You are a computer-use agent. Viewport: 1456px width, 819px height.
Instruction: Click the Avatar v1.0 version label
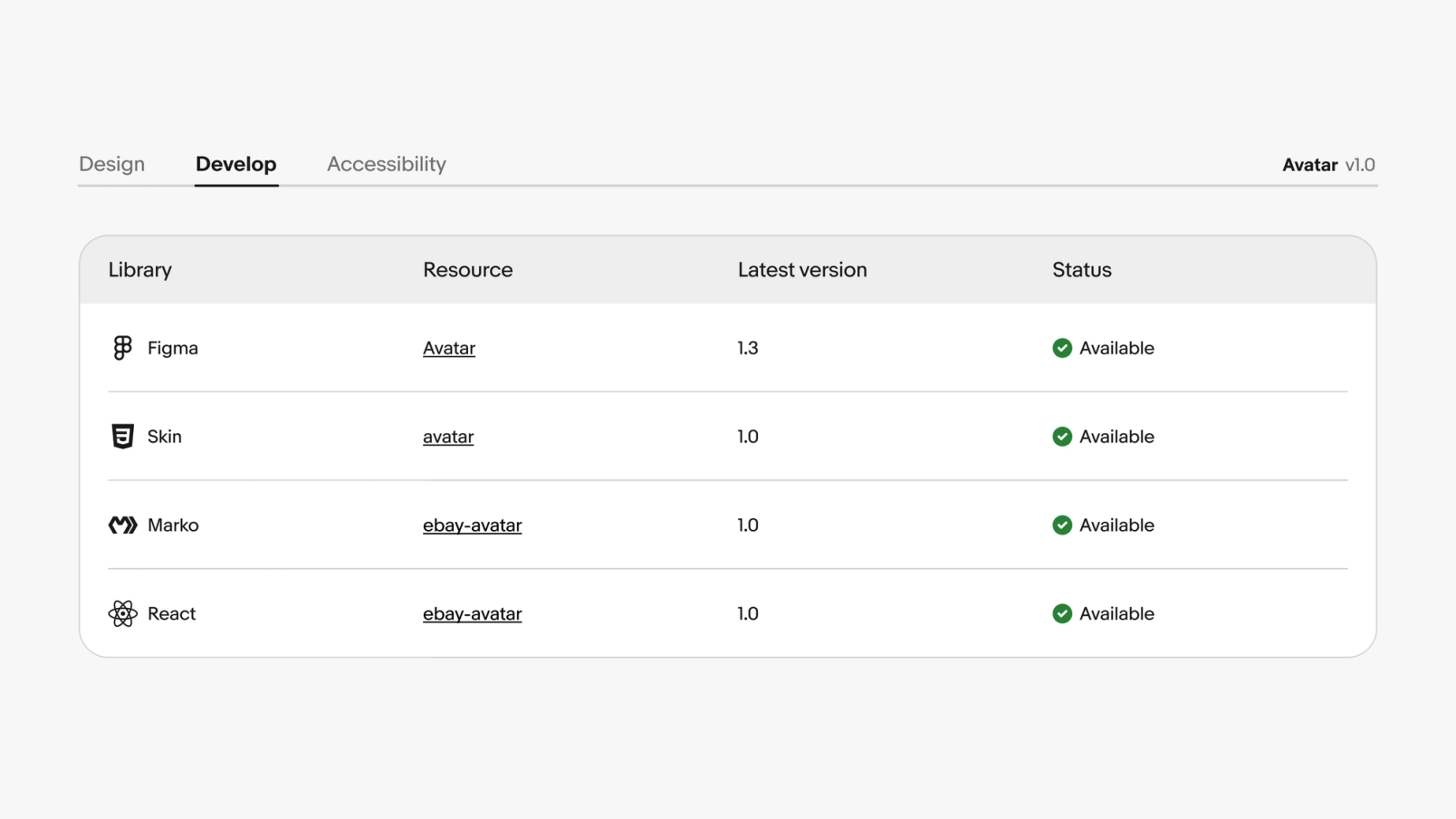[x=1328, y=165]
